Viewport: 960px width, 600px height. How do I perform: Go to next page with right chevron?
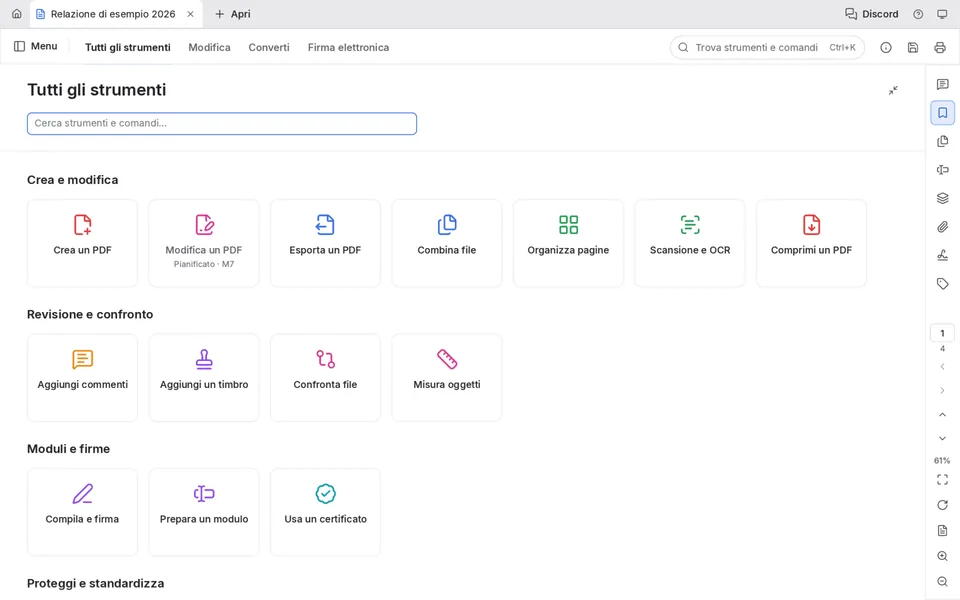[x=942, y=391]
